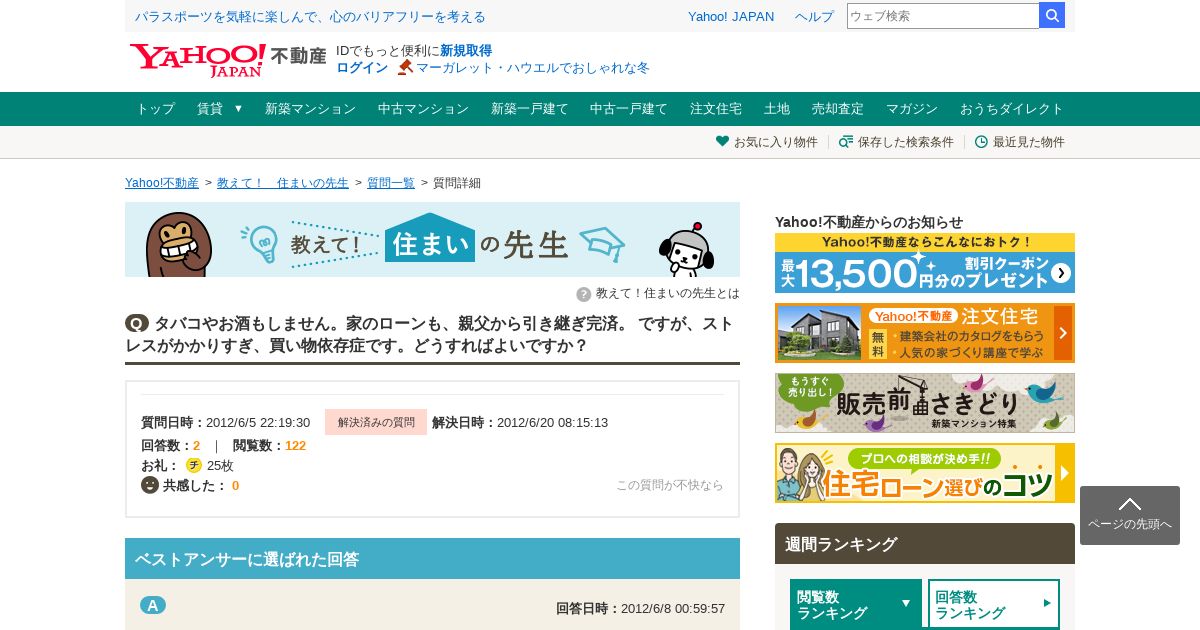This screenshot has height=630, width=1200.
Task: Click the orange arrow on 注文住宅 banner
Action: [x=1063, y=333]
